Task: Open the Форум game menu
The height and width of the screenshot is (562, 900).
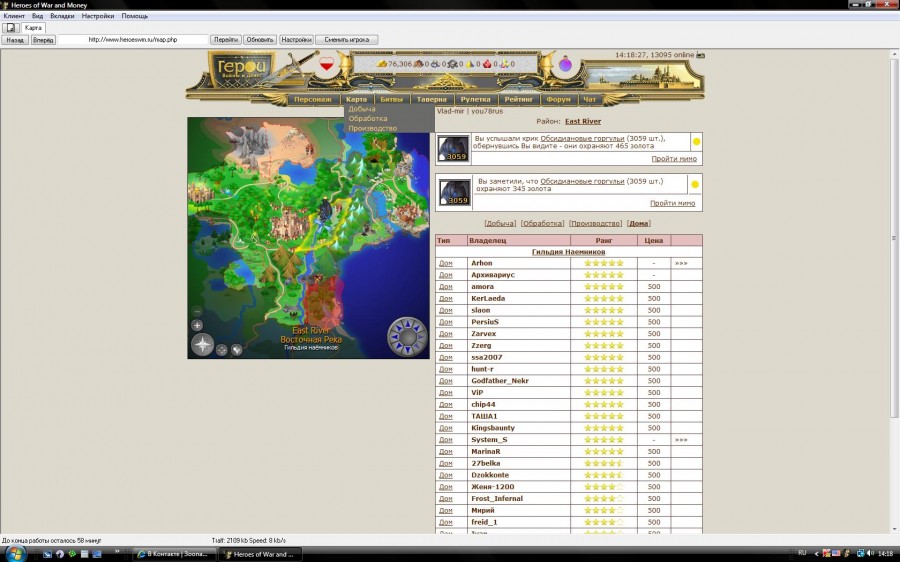Action: tap(558, 99)
